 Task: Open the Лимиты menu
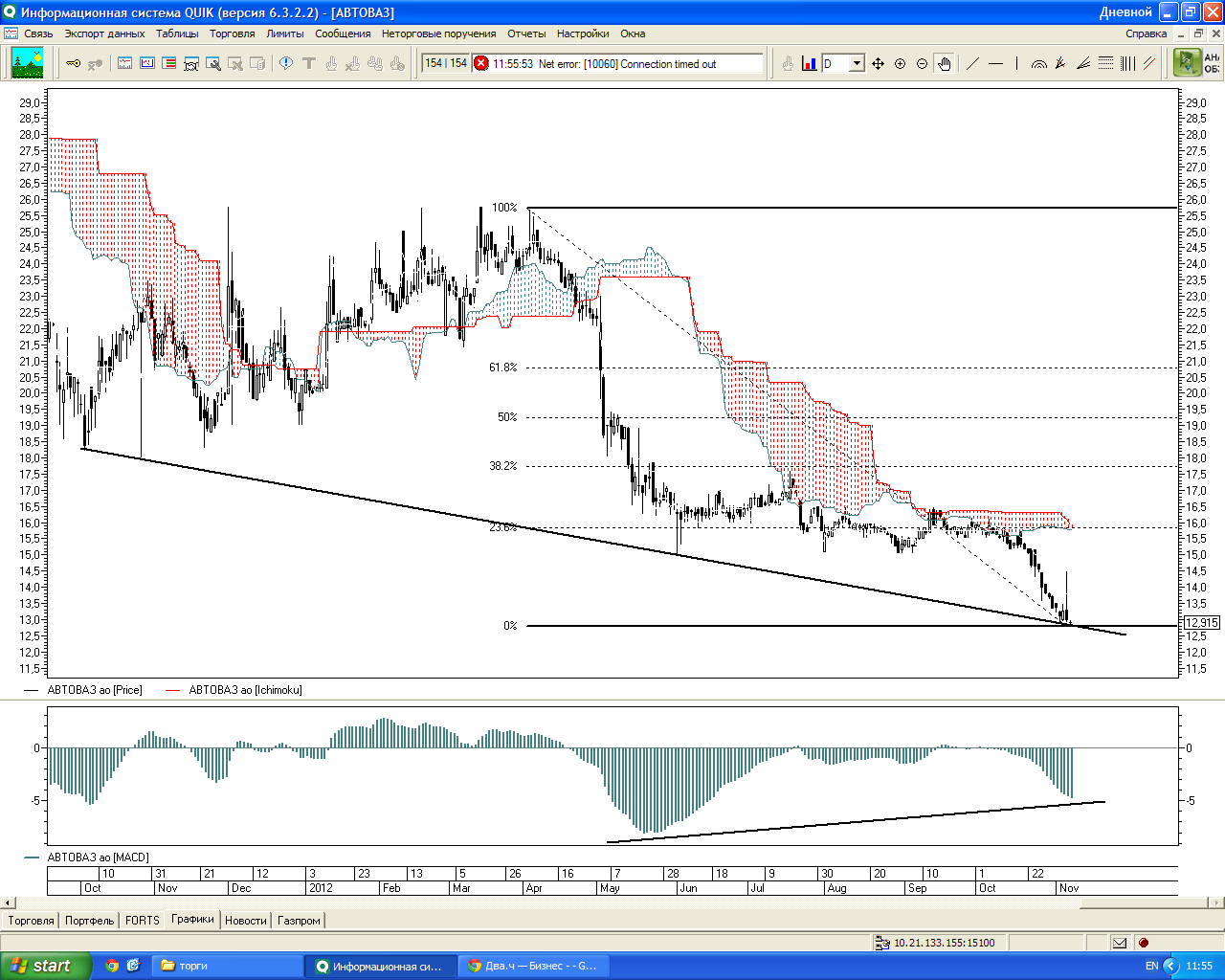285,33
